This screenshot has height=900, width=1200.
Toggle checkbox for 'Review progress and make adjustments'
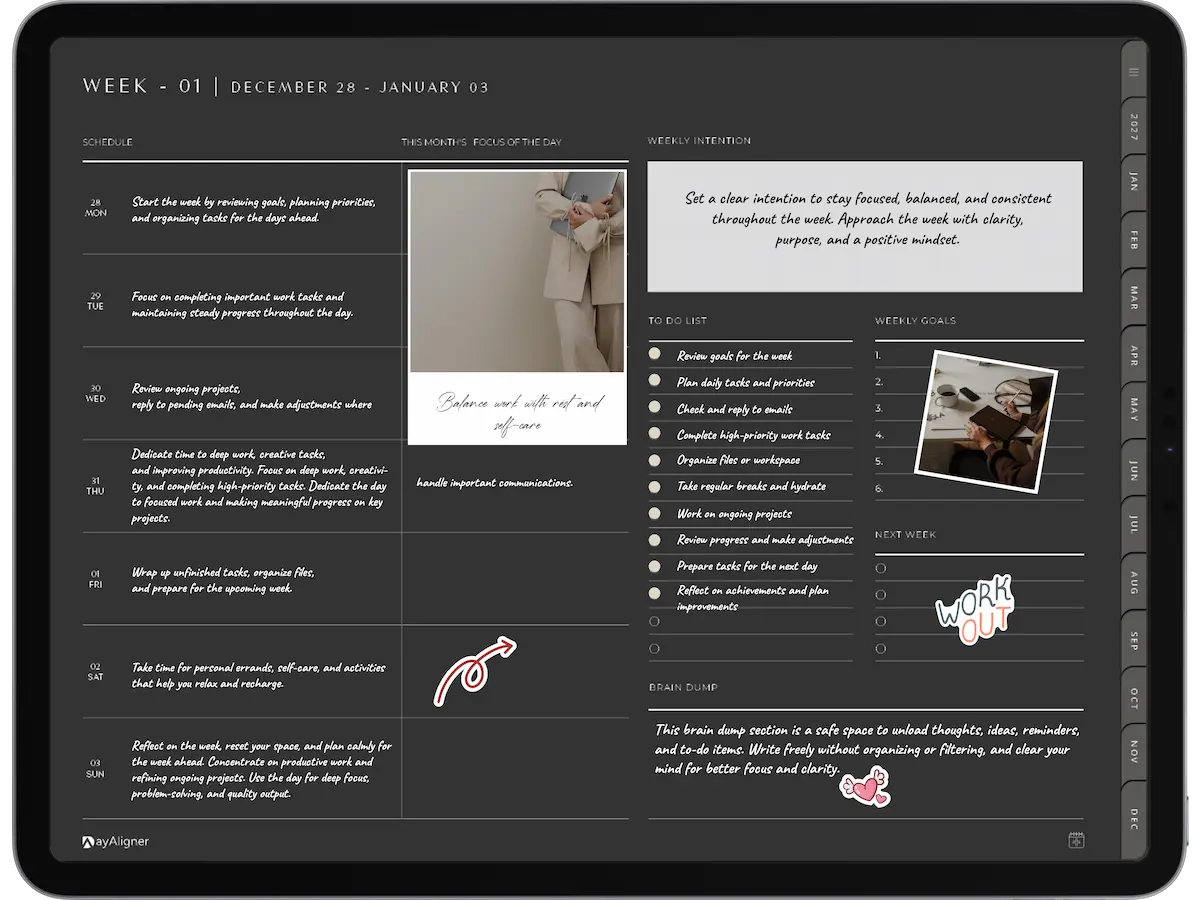[x=655, y=540]
